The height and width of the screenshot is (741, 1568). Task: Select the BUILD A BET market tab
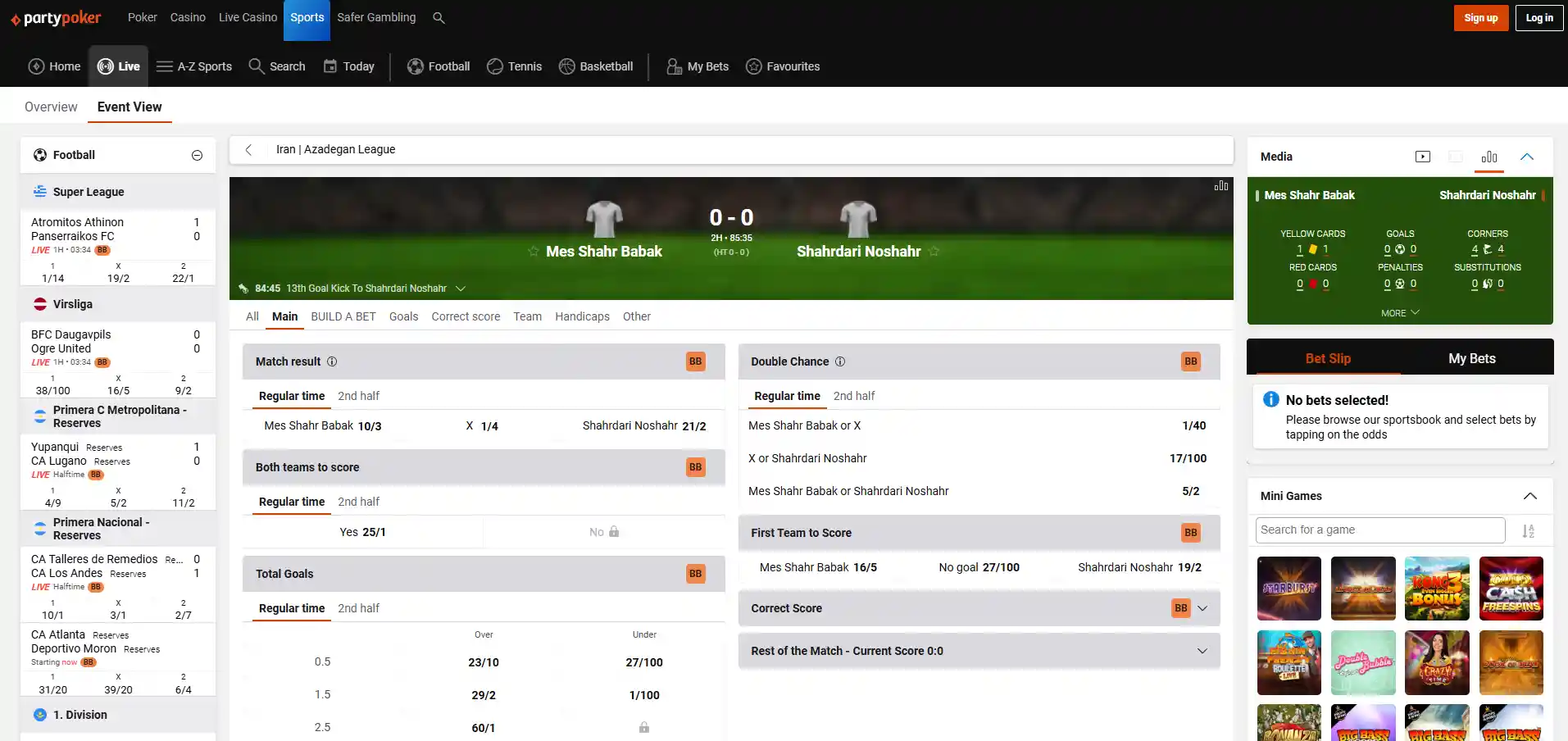(x=343, y=316)
